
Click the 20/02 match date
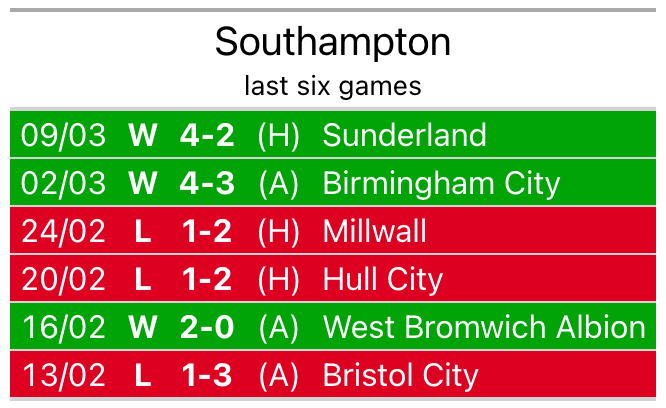coord(63,279)
